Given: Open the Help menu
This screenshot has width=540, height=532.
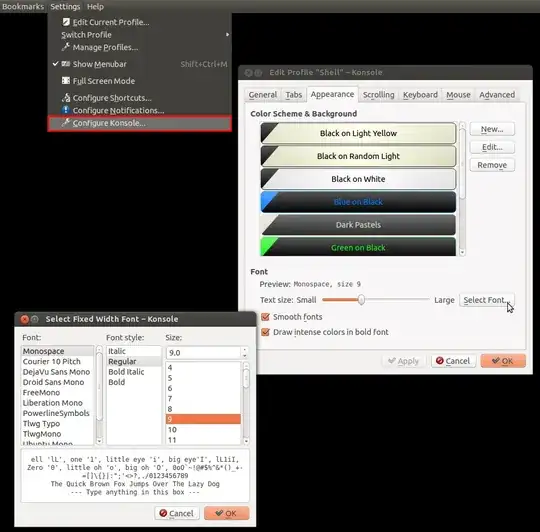Looking at the screenshot, I should pos(95,7).
